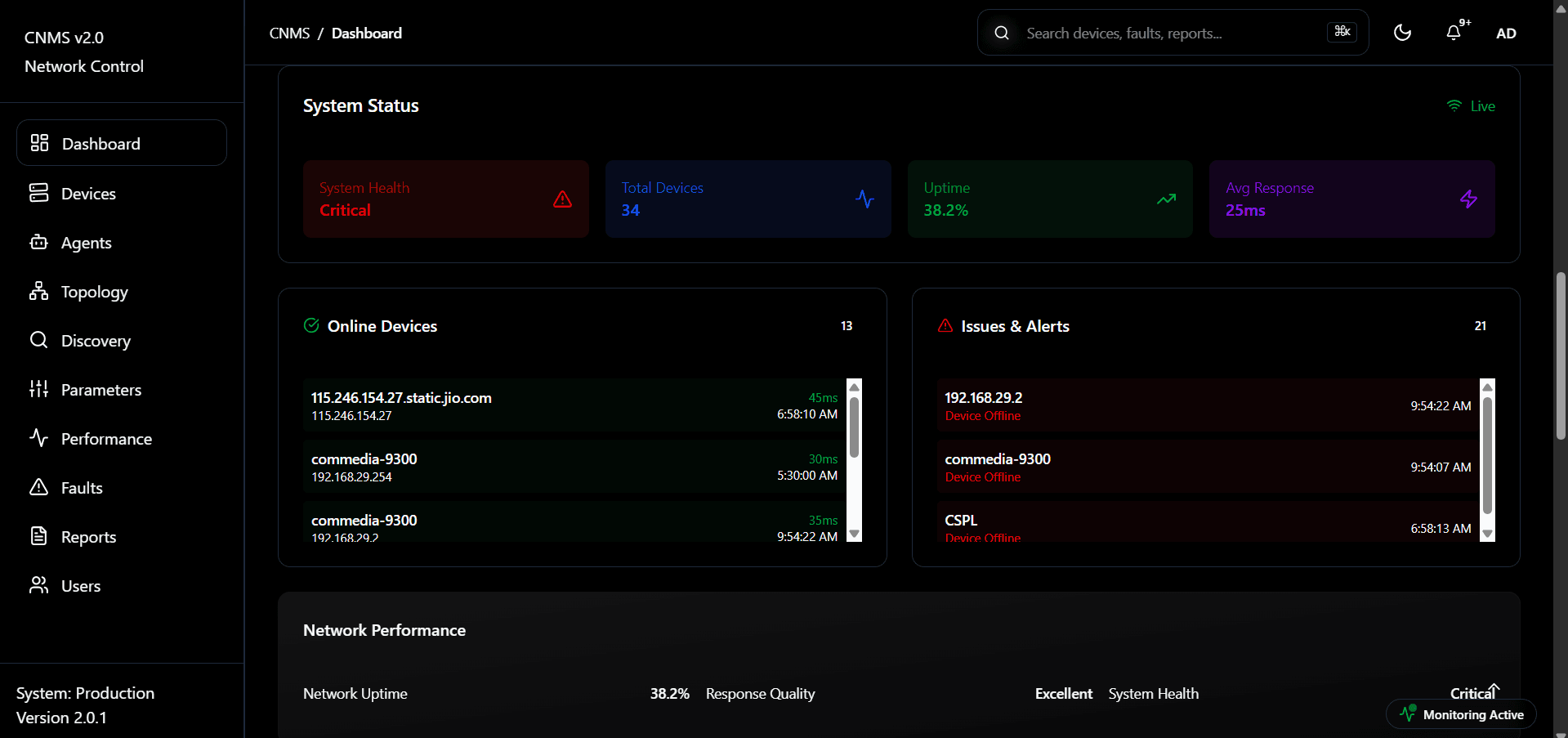Open Discovery from the sidebar
Screen dimensions: 1568x738
tap(96, 341)
